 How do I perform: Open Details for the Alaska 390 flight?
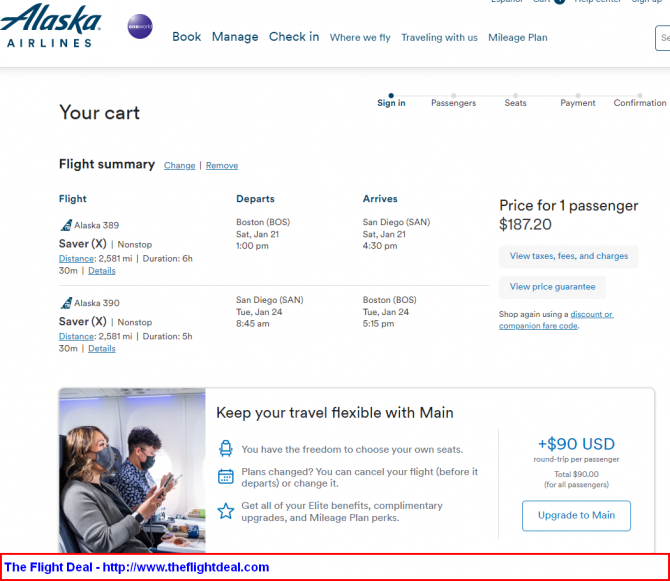102,349
